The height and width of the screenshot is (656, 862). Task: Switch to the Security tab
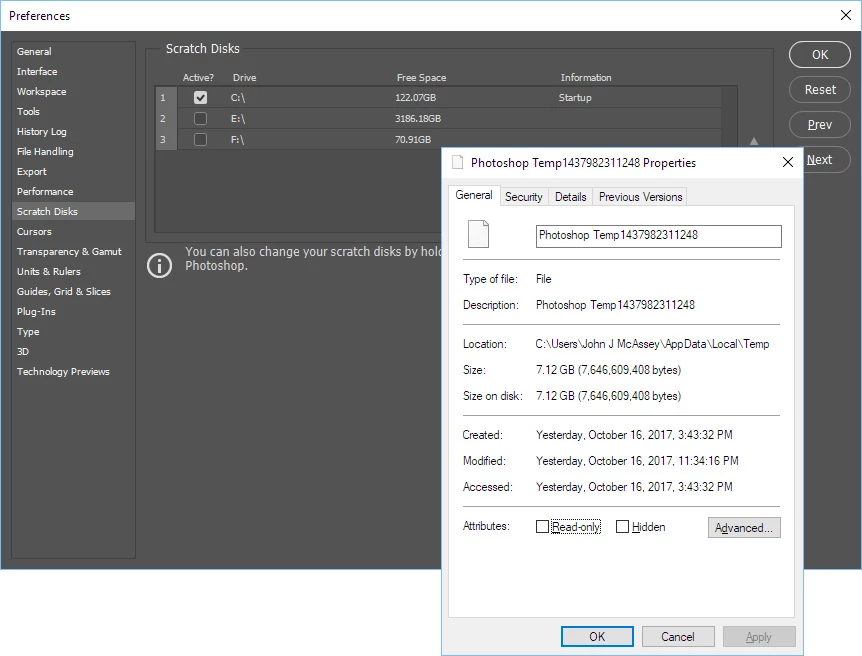click(x=523, y=197)
